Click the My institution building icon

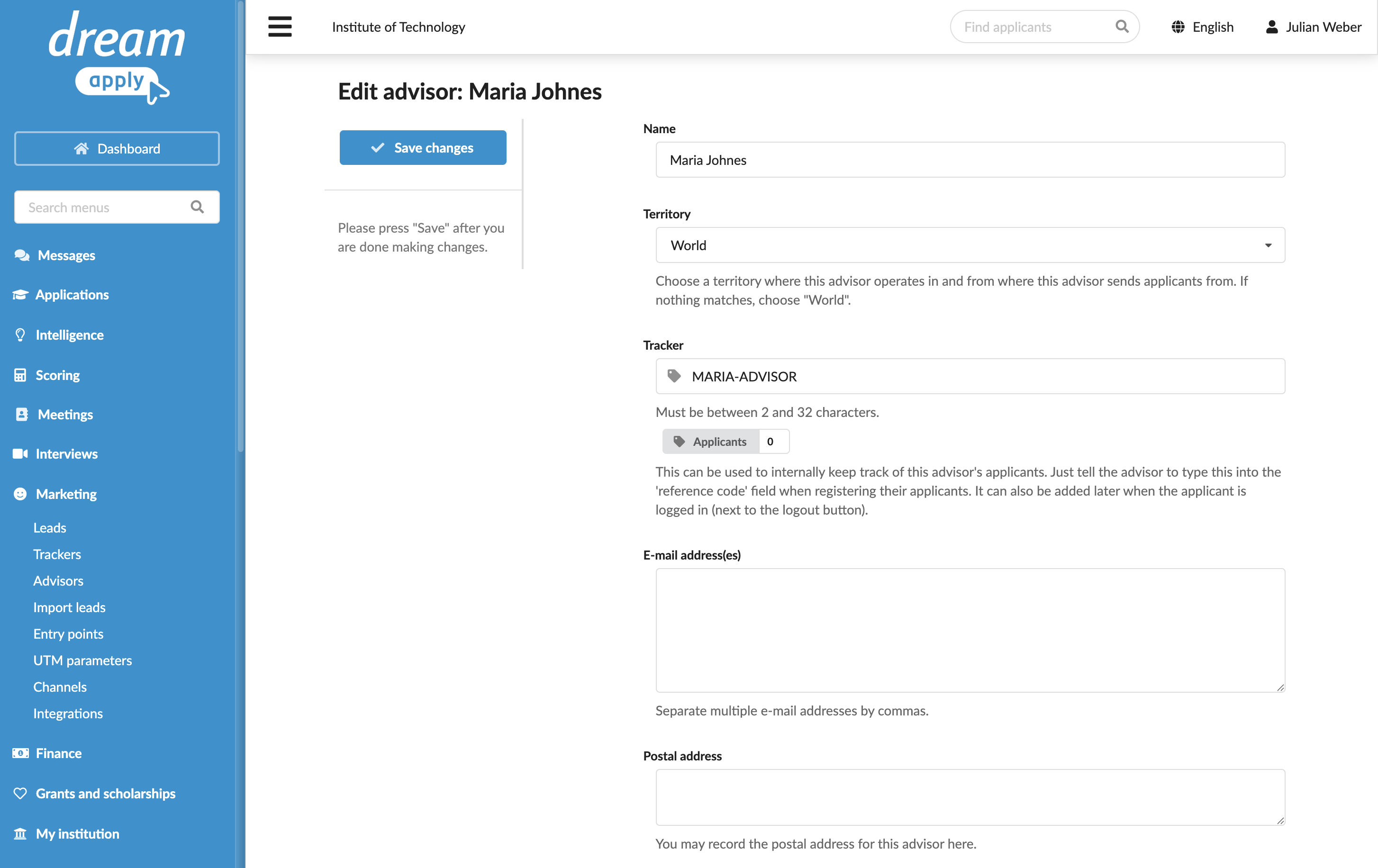click(x=20, y=833)
